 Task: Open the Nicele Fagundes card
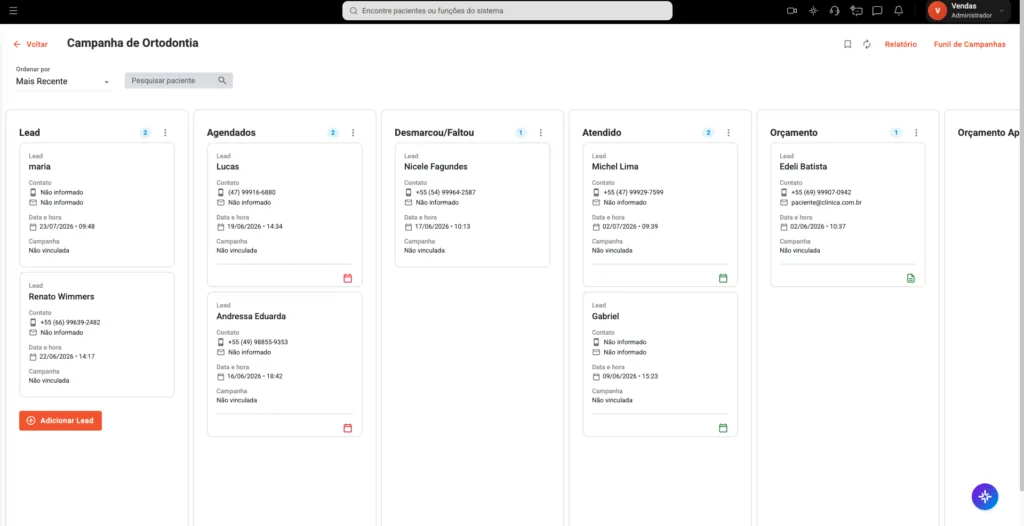click(x=472, y=205)
